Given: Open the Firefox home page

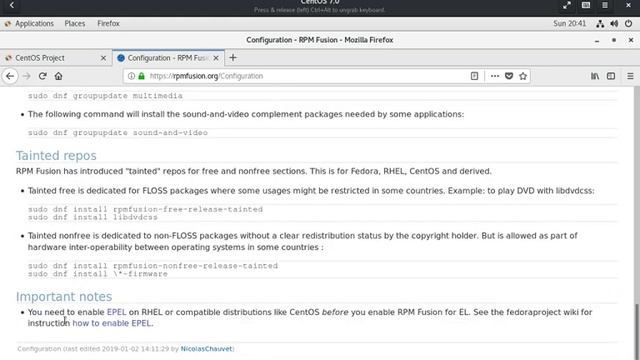Looking at the screenshot, I should (58, 76).
